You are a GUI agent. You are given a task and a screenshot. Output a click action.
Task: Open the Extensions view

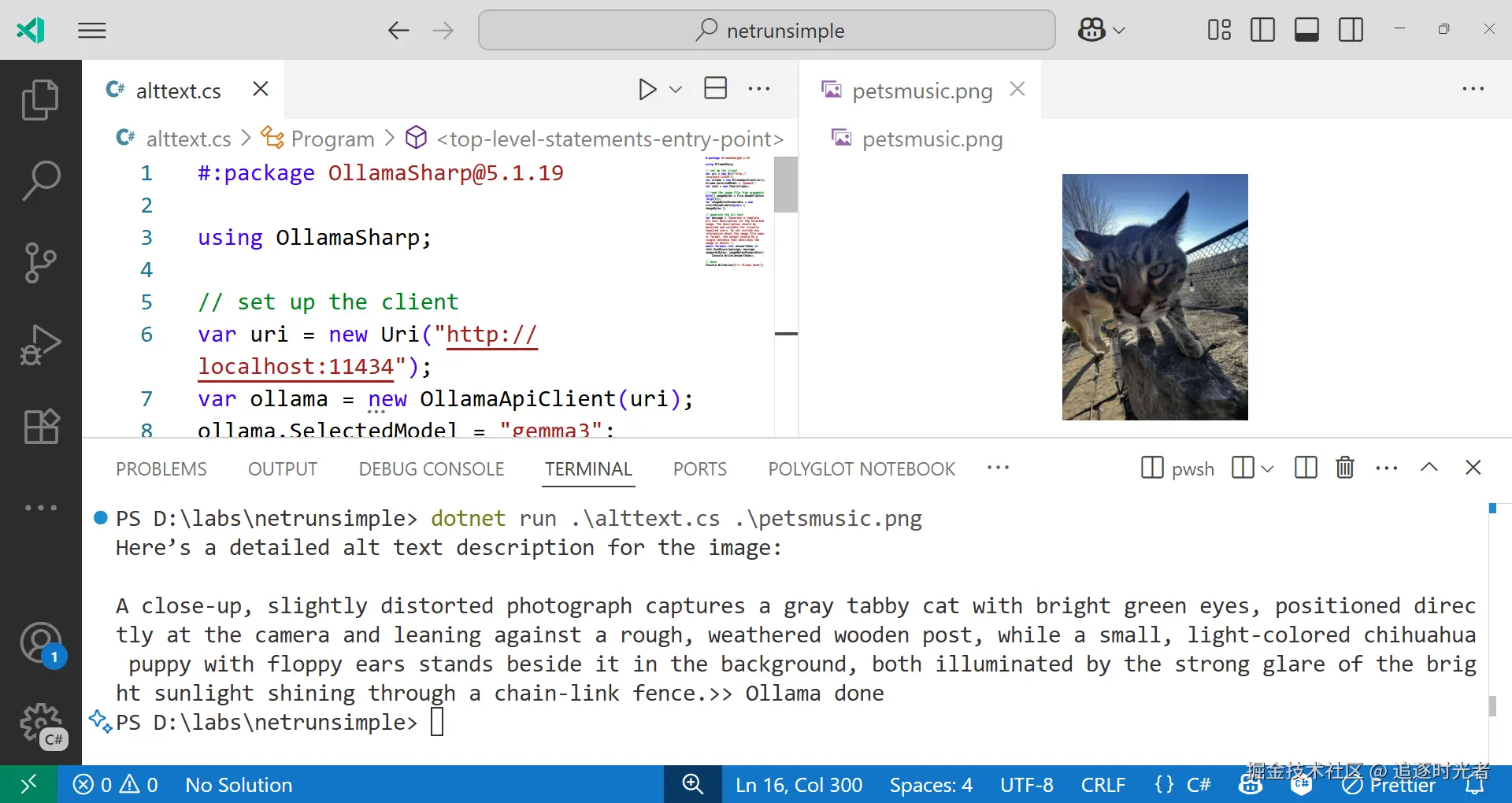(x=41, y=427)
